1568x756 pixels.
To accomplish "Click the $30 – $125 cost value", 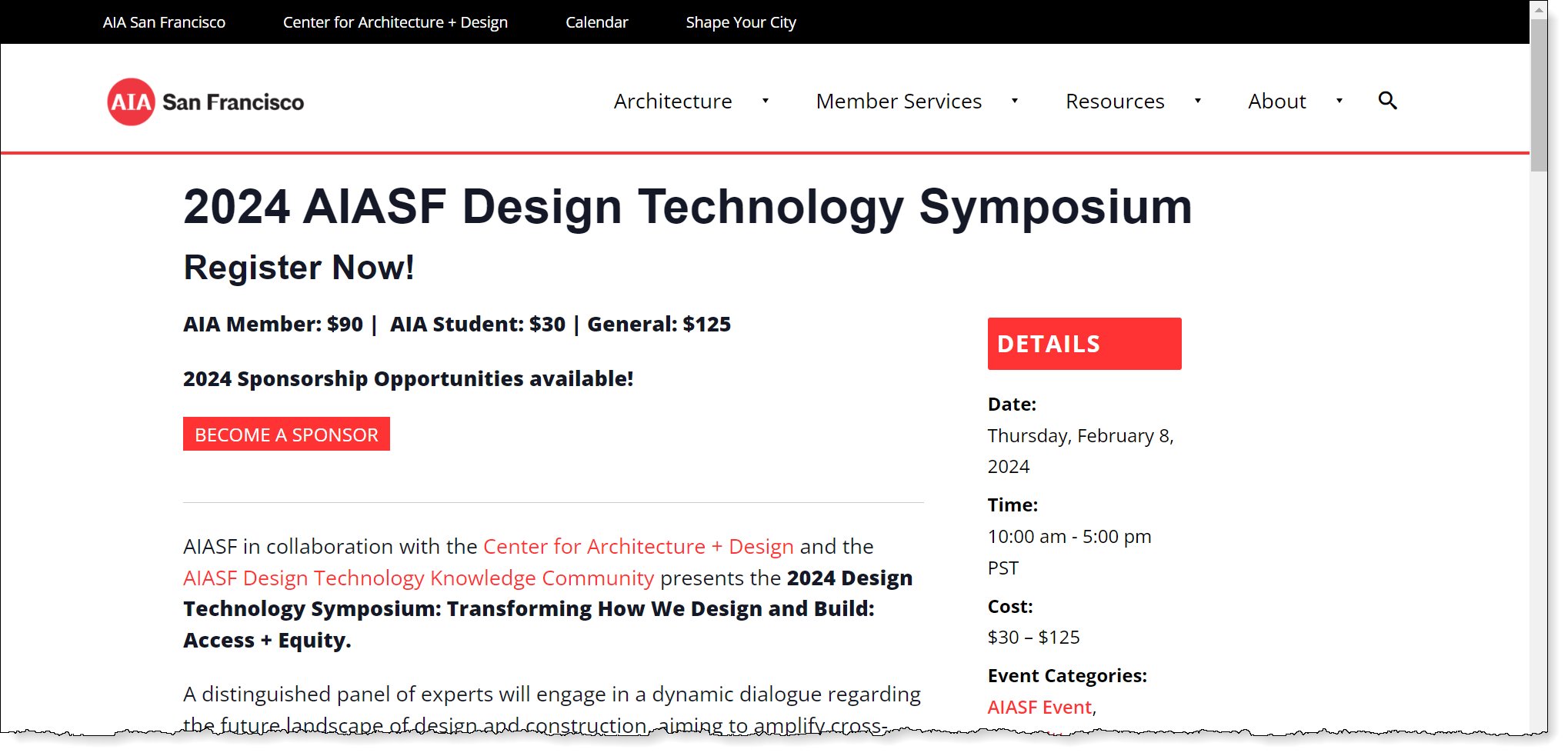I will click(x=1033, y=638).
